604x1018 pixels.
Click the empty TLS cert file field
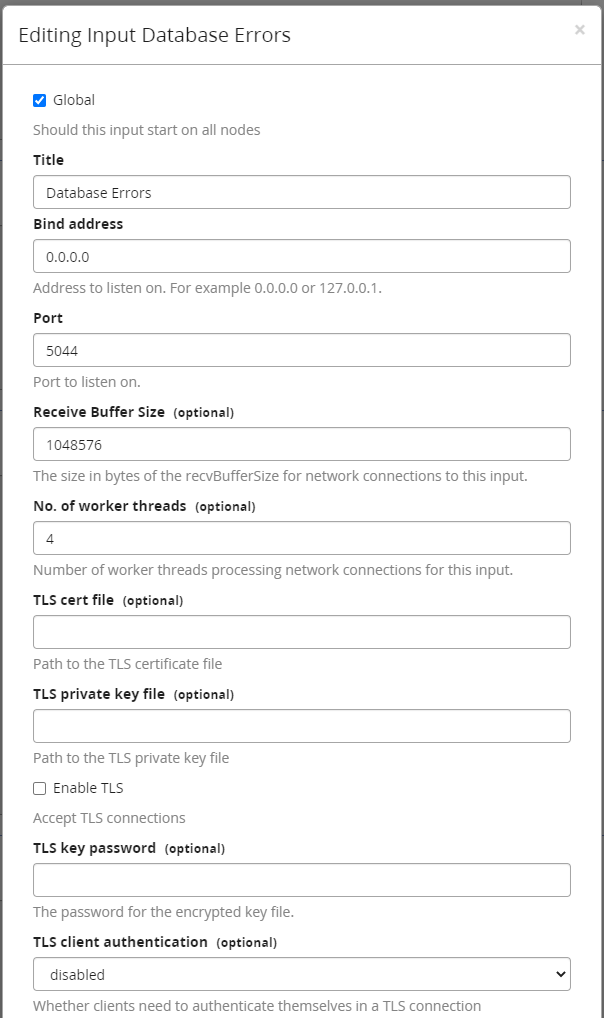coord(302,632)
